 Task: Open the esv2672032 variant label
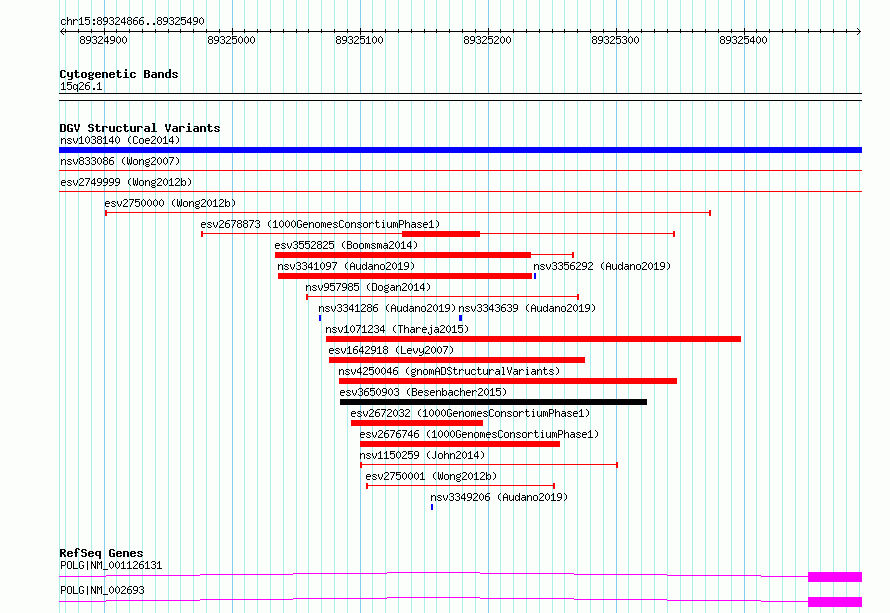[471, 413]
